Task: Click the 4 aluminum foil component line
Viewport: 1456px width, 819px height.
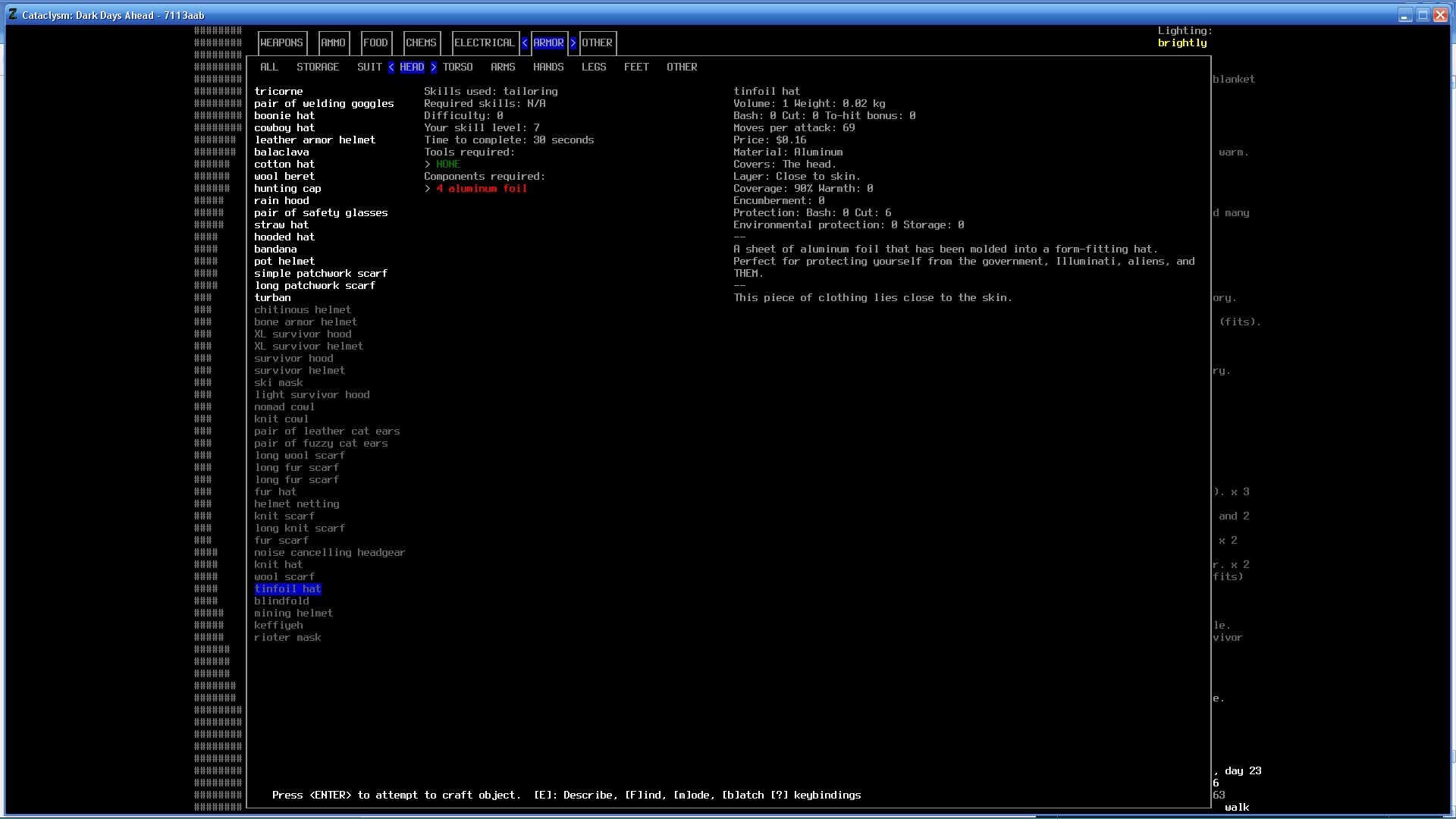Action: click(x=481, y=189)
